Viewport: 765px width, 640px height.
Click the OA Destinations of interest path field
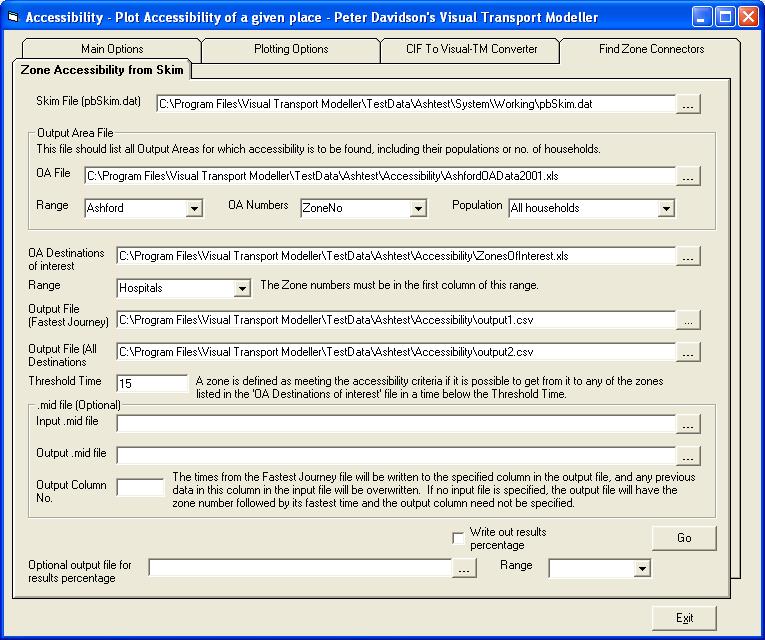click(396, 256)
